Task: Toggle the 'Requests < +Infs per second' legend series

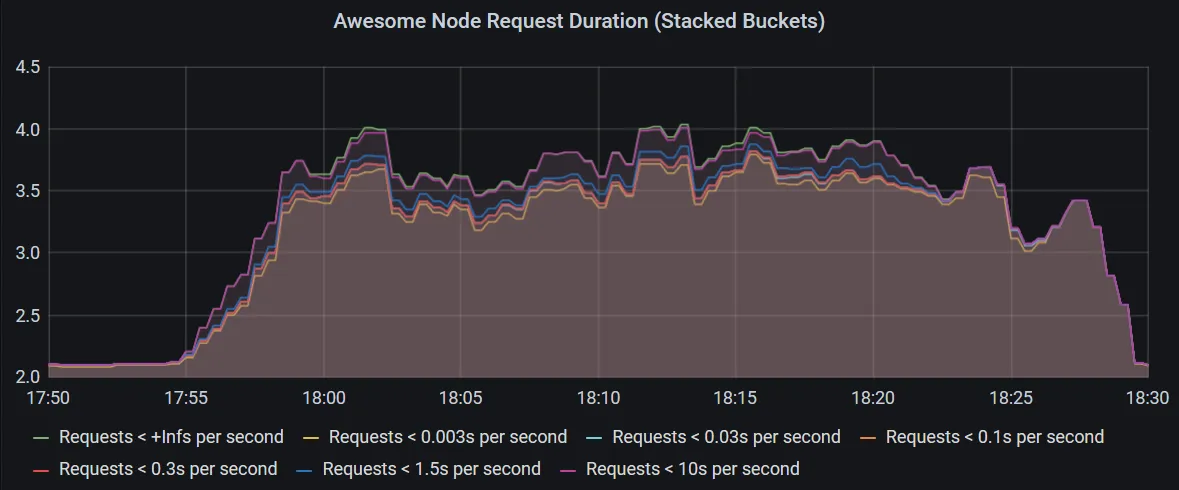Action: (x=171, y=437)
